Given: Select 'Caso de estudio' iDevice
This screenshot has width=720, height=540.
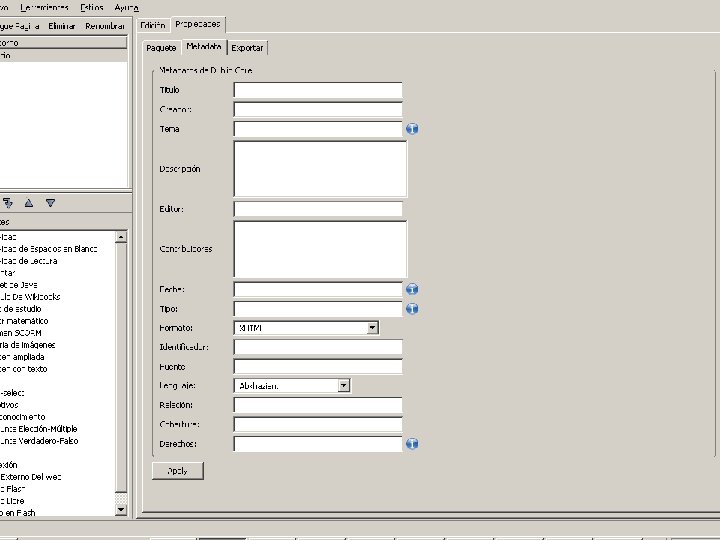Looking at the screenshot, I should (x=20, y=309).
